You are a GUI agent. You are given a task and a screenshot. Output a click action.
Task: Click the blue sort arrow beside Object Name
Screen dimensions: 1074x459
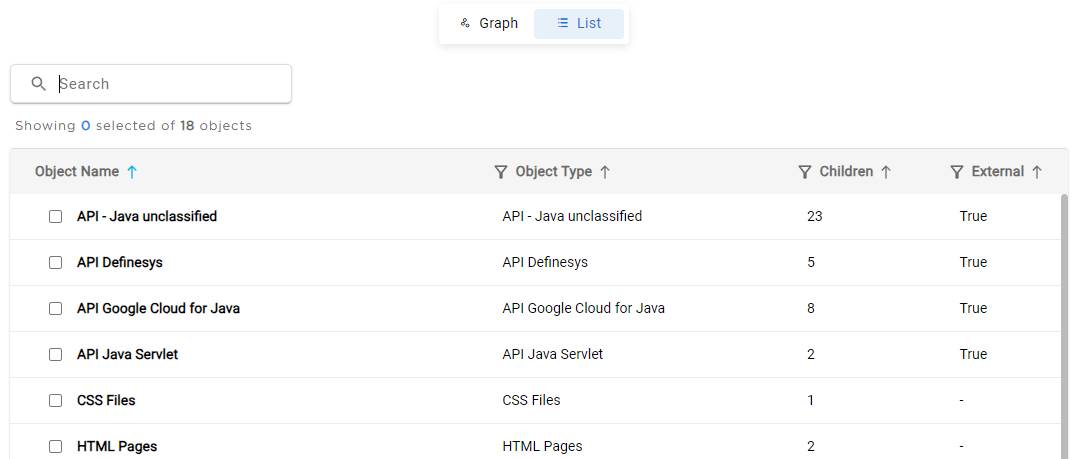[132, 172]
